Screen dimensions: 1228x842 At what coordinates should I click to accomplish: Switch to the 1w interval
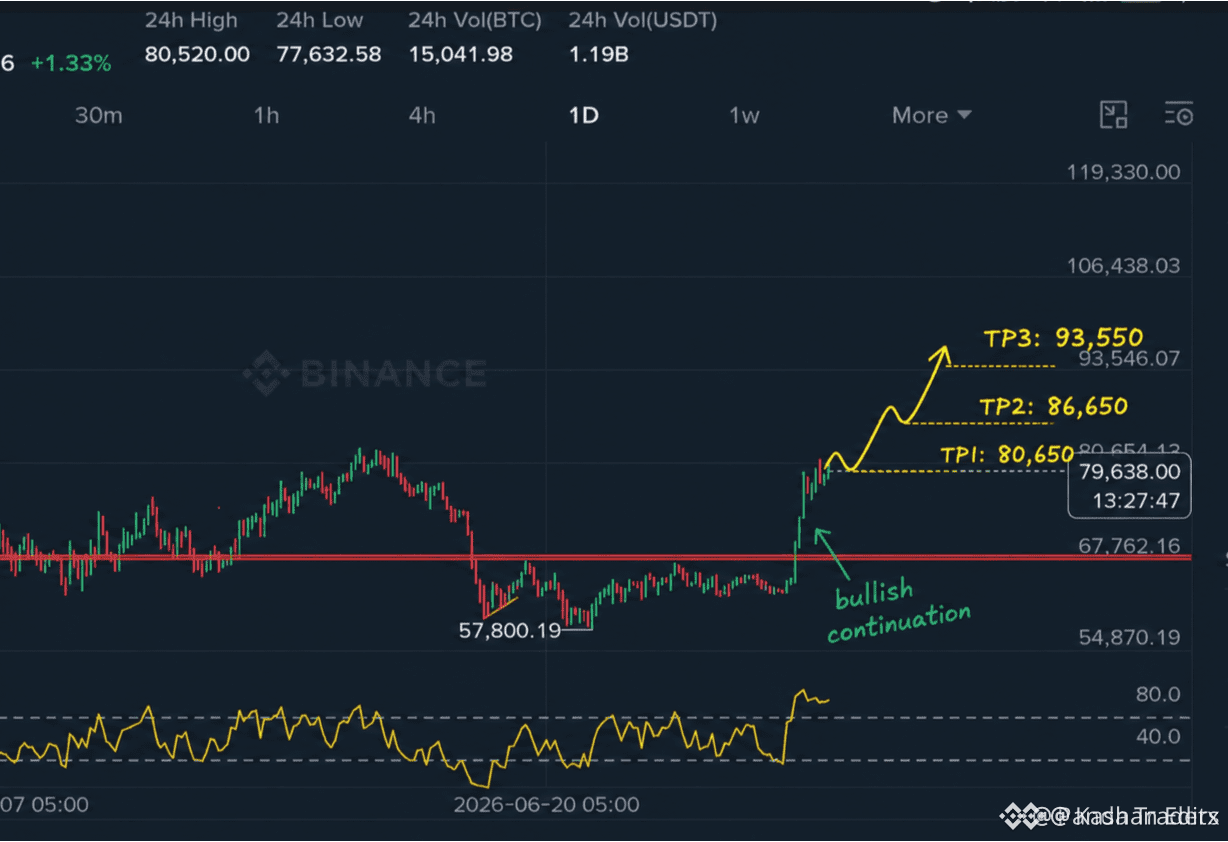point(744,115)
